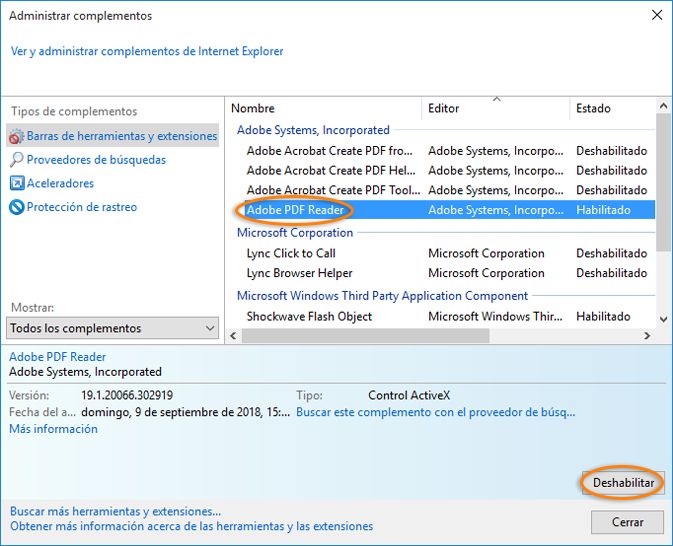Screen dimensions: 673x546
Task: Click the horizontal scrollbar thumb
Action: click(365, 336)
